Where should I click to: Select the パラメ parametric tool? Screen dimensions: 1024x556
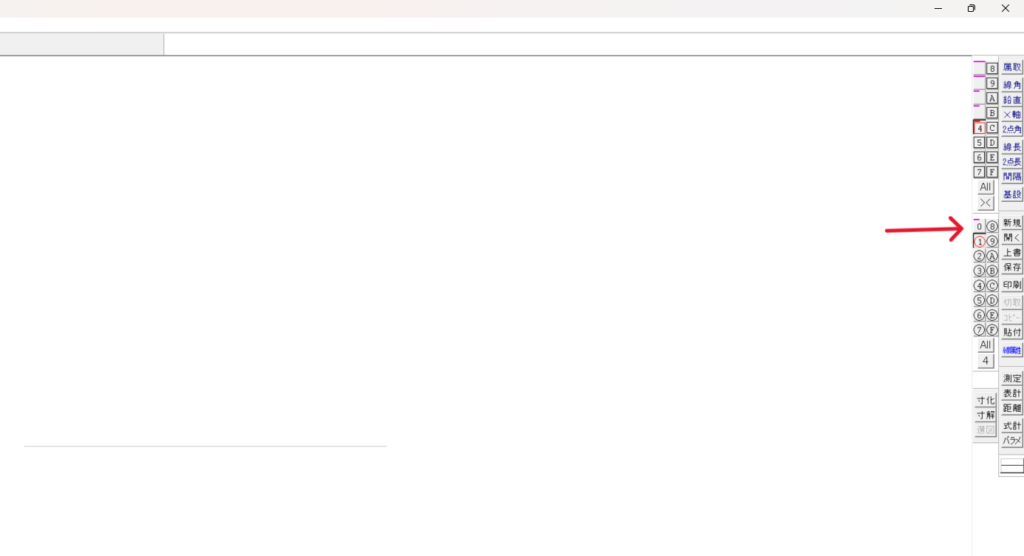pyautogui.click(x=1012, y=440)
